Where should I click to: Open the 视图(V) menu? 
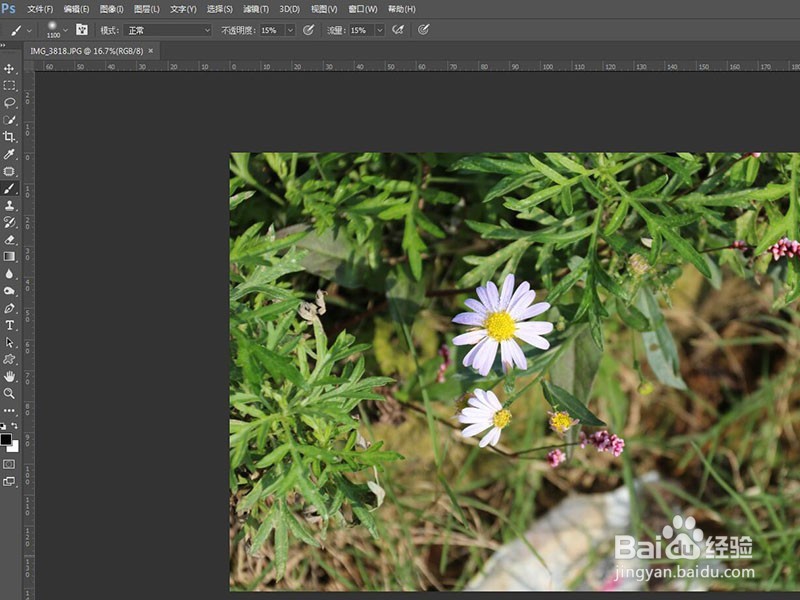coord(324,9)
